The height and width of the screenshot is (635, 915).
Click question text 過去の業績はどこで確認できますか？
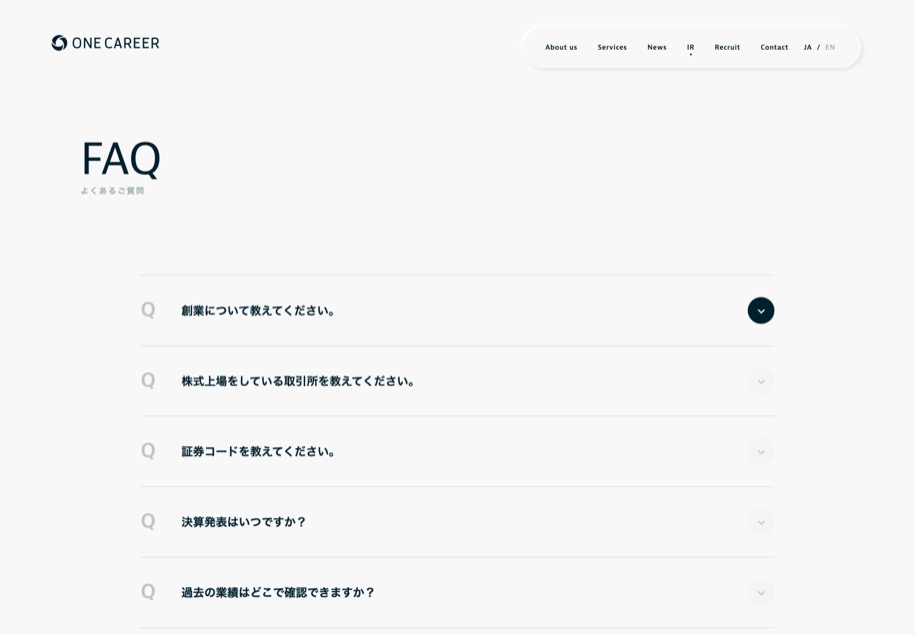coord(278,592)
